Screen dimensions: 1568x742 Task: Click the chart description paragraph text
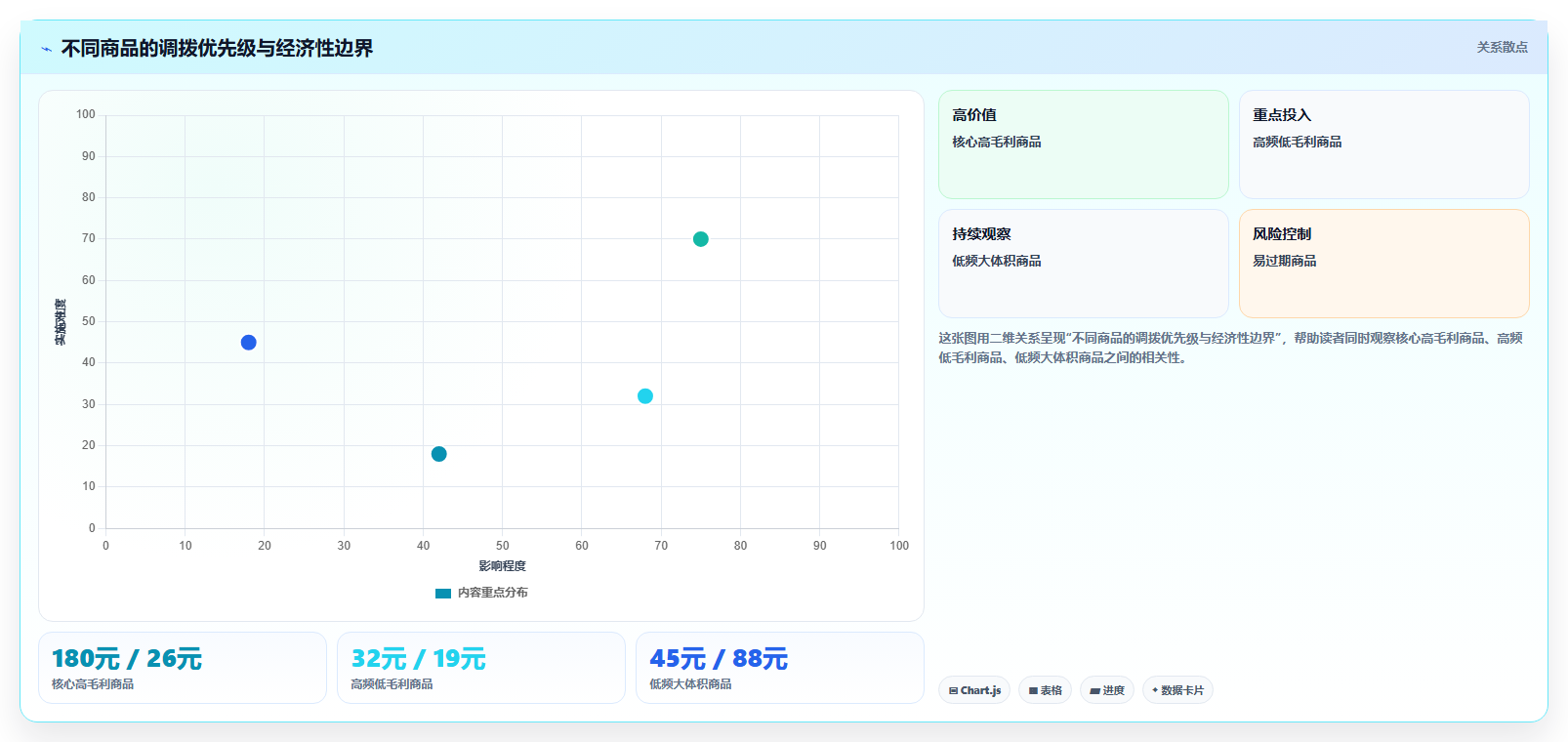1231,348
